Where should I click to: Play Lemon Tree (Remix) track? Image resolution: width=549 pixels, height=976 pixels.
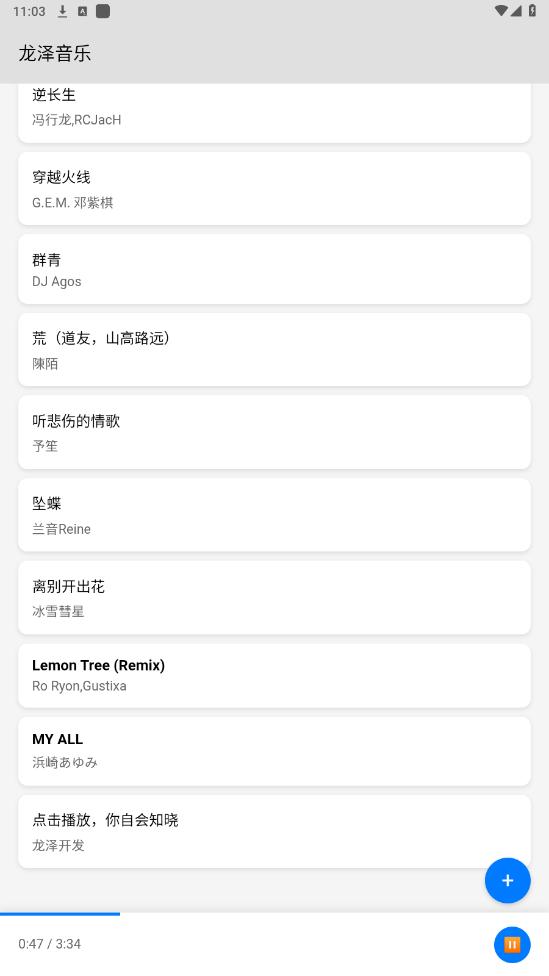click(274, 675)
